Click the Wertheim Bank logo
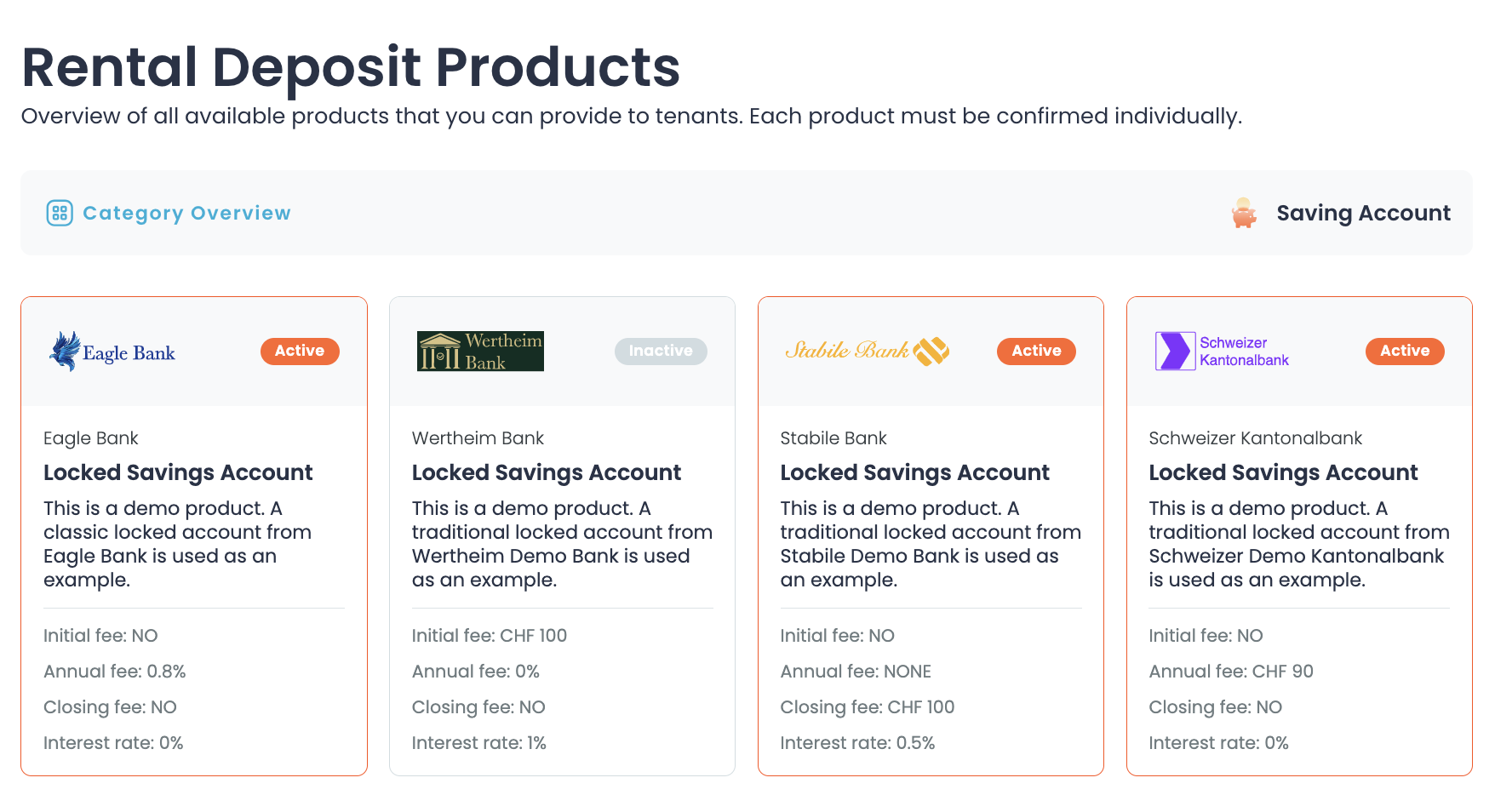Screen dimensions: 1495x812 coord(479,351)
